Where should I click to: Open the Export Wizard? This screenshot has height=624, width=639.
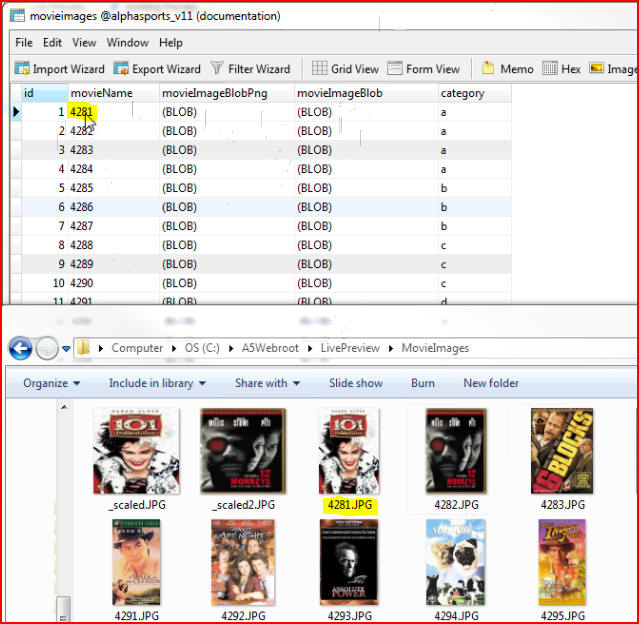(157, 69)
